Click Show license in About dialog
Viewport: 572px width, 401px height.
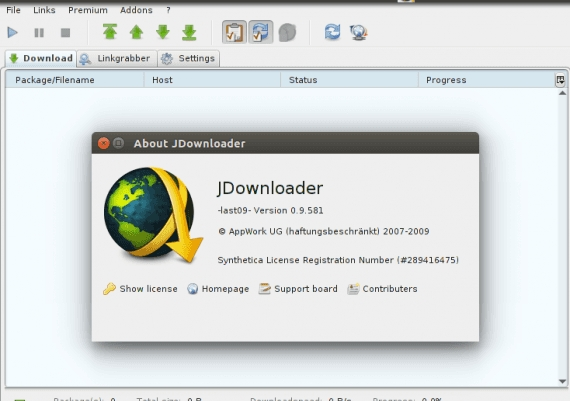pyautogui.click(x=140, y=289)
